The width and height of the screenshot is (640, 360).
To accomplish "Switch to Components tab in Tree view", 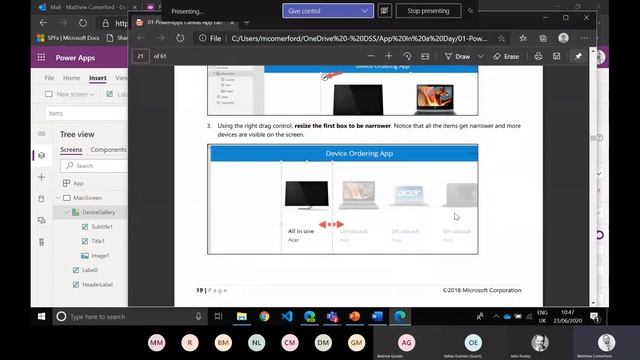I will 108,150.
